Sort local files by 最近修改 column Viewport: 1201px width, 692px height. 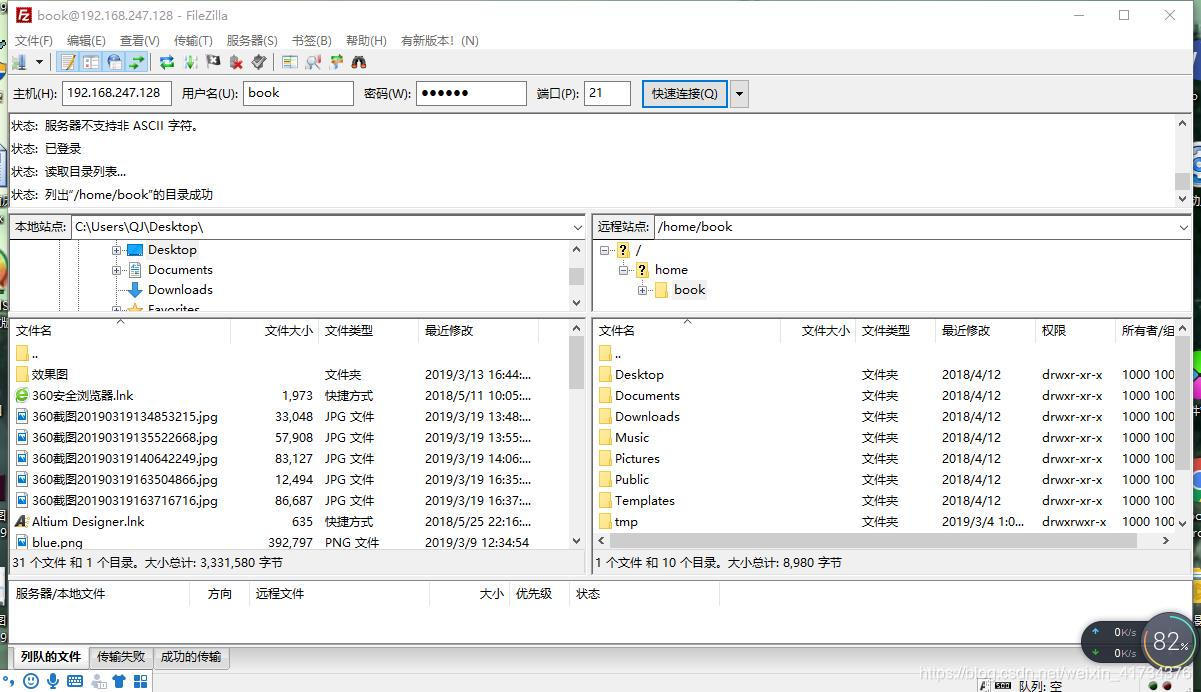click(x=478, y=330)
